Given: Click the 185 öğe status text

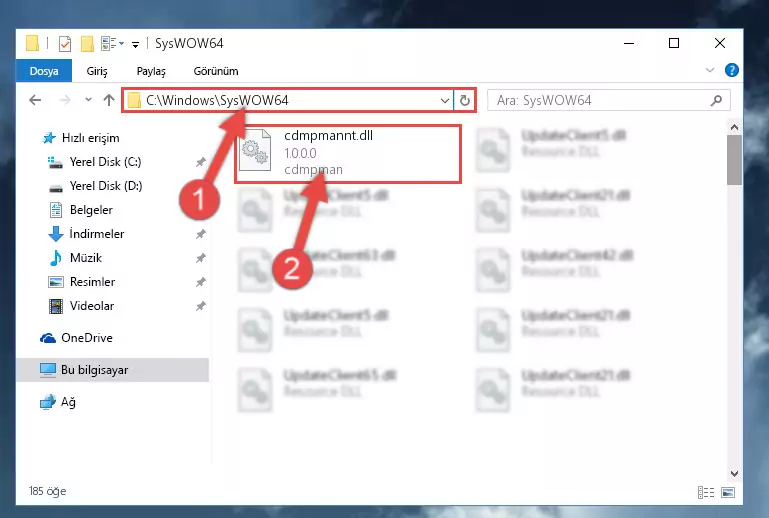Looking at the screenshot, I should click(47, 491).
